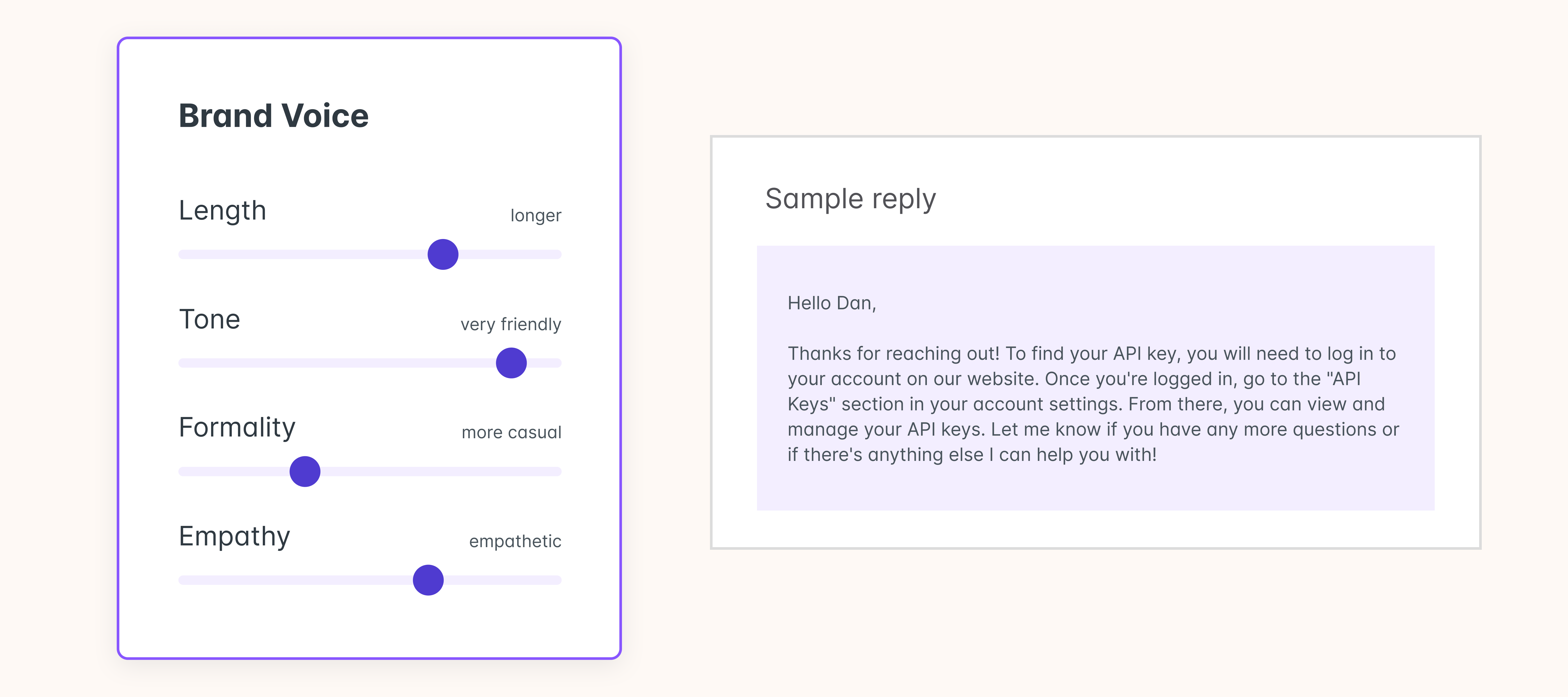The image size is (1568, 697).
Task: Click the Length slider handle
Action: [x=443, y=254]
